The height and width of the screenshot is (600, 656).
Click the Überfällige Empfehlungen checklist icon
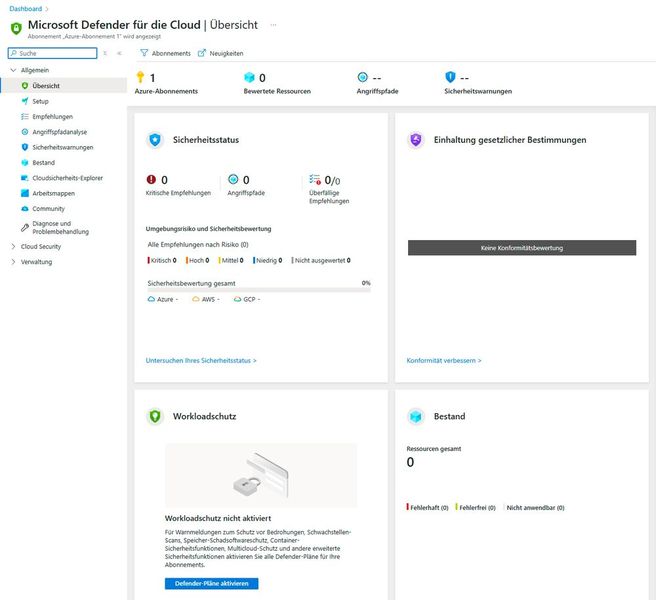(x=315, y=179)
